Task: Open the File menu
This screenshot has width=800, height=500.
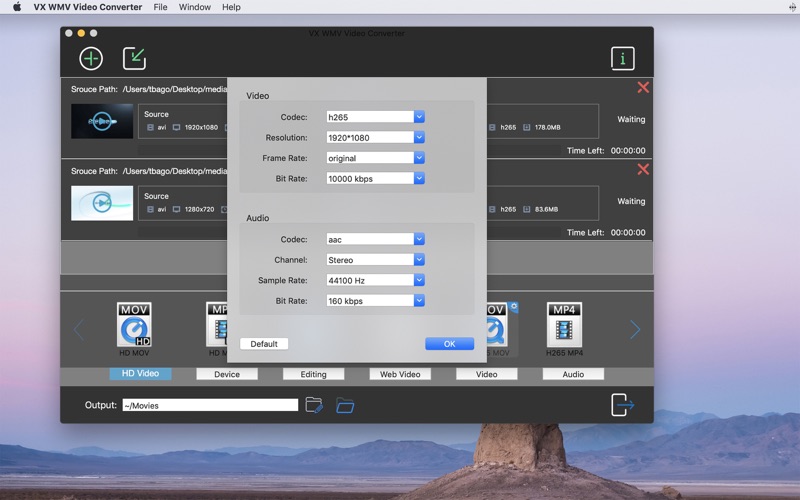Action: tap(160, 7)
